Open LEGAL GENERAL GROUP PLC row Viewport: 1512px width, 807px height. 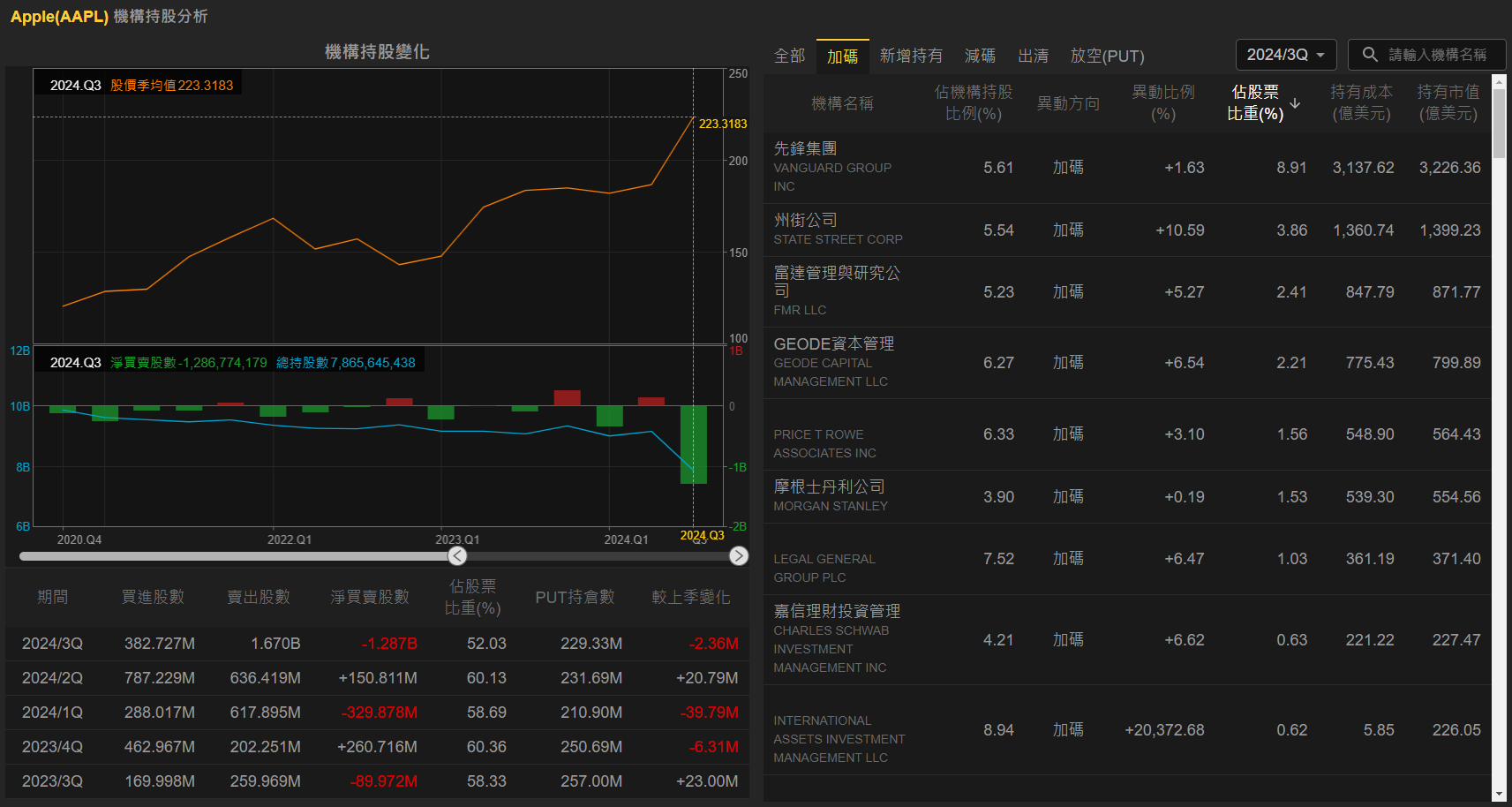[x=1127, y=559]
